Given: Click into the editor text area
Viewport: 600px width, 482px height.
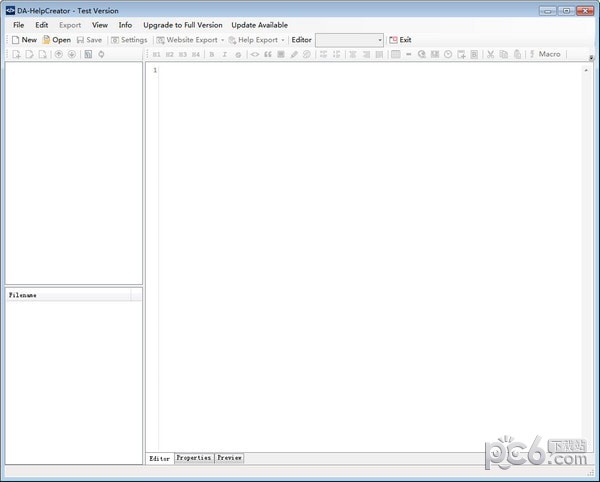Looking at the screenshot, I should coord(370,256).
